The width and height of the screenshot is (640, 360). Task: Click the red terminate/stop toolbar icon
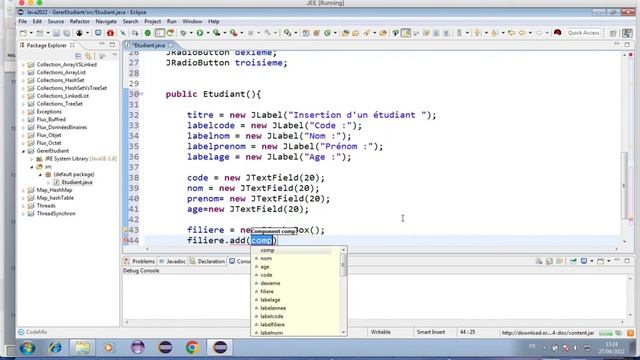pos(110,33)
